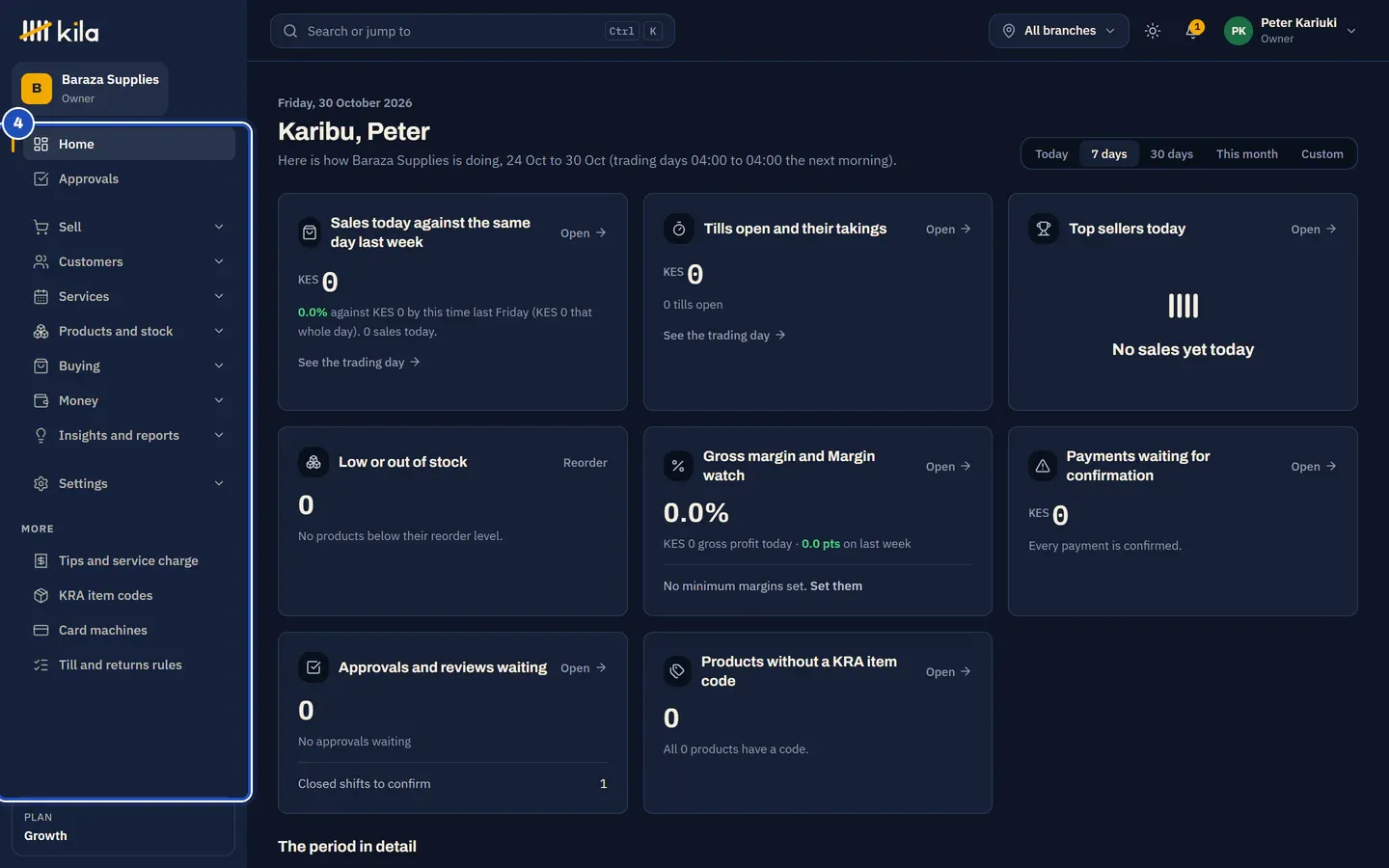Viewport: 1389px width, 868px height.
Task: Open the Tills open and their takings card
Action: pyautogui.click(x=948, y=229)
